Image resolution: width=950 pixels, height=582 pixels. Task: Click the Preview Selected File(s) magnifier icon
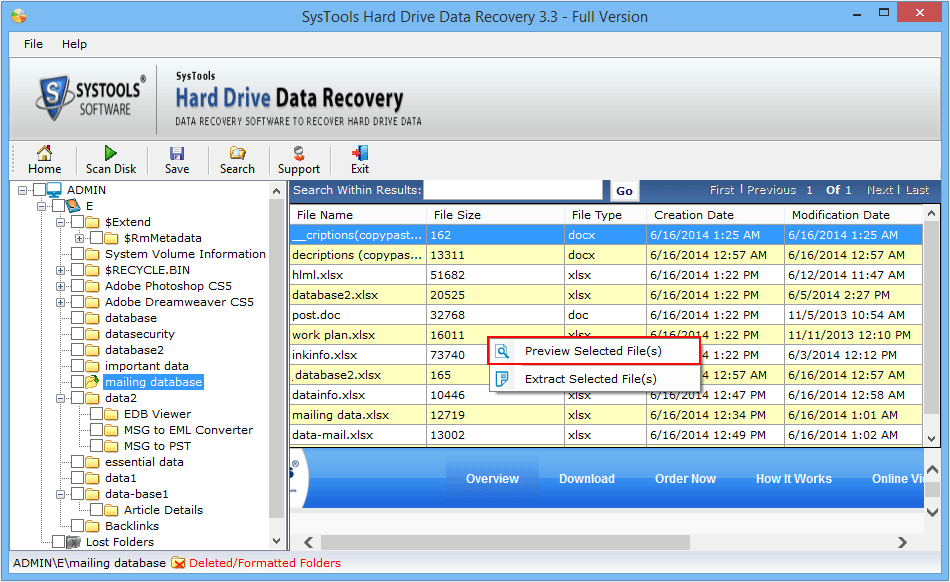click(x=503, y=351)
